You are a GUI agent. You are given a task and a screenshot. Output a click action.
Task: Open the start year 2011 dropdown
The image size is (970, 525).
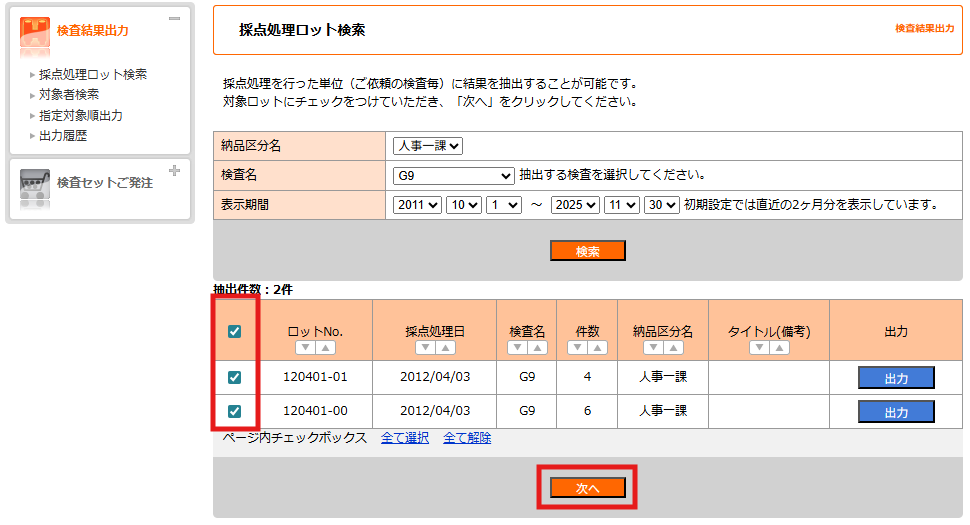417,204
